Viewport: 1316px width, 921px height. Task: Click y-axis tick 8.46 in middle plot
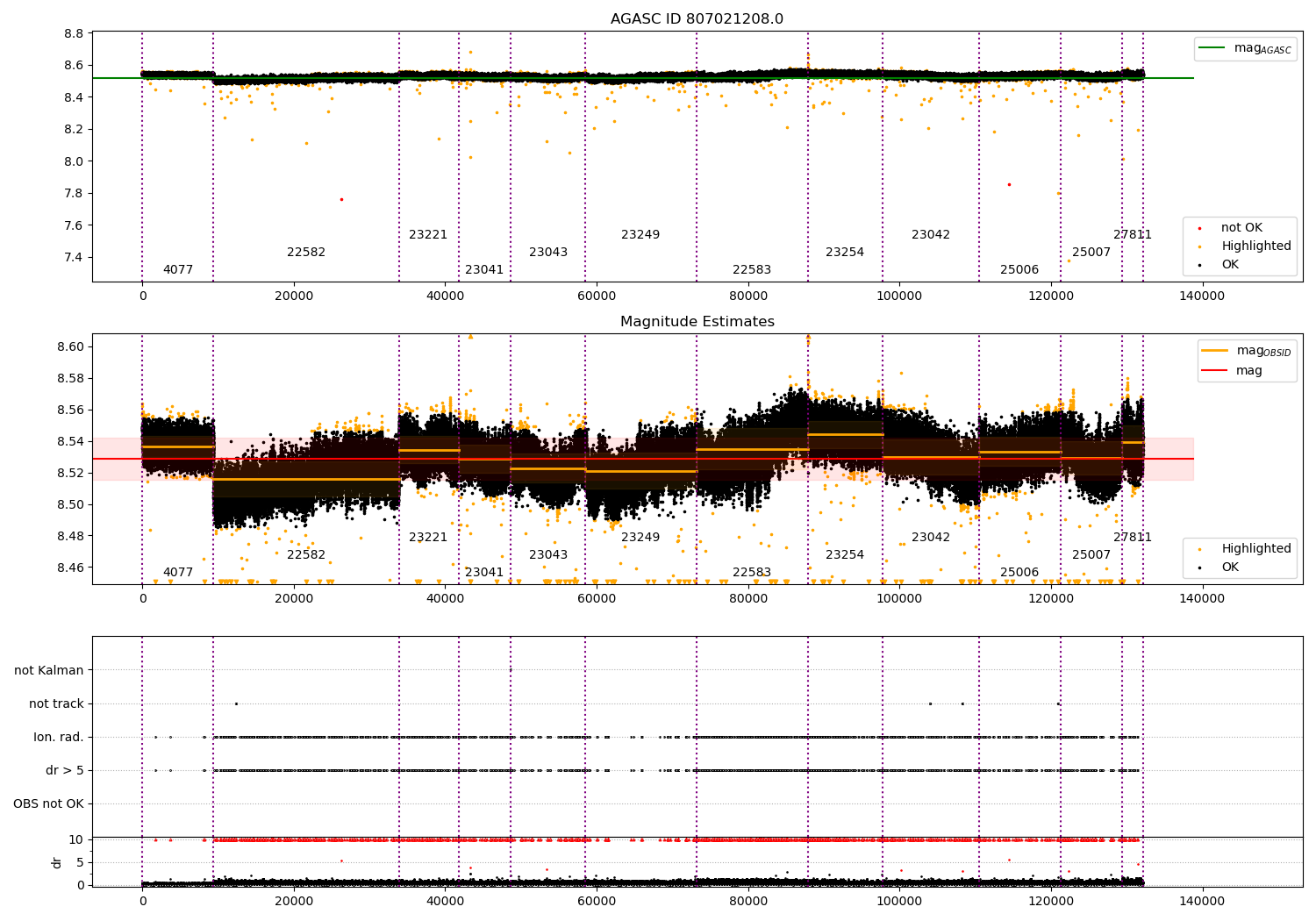(71, 568)
